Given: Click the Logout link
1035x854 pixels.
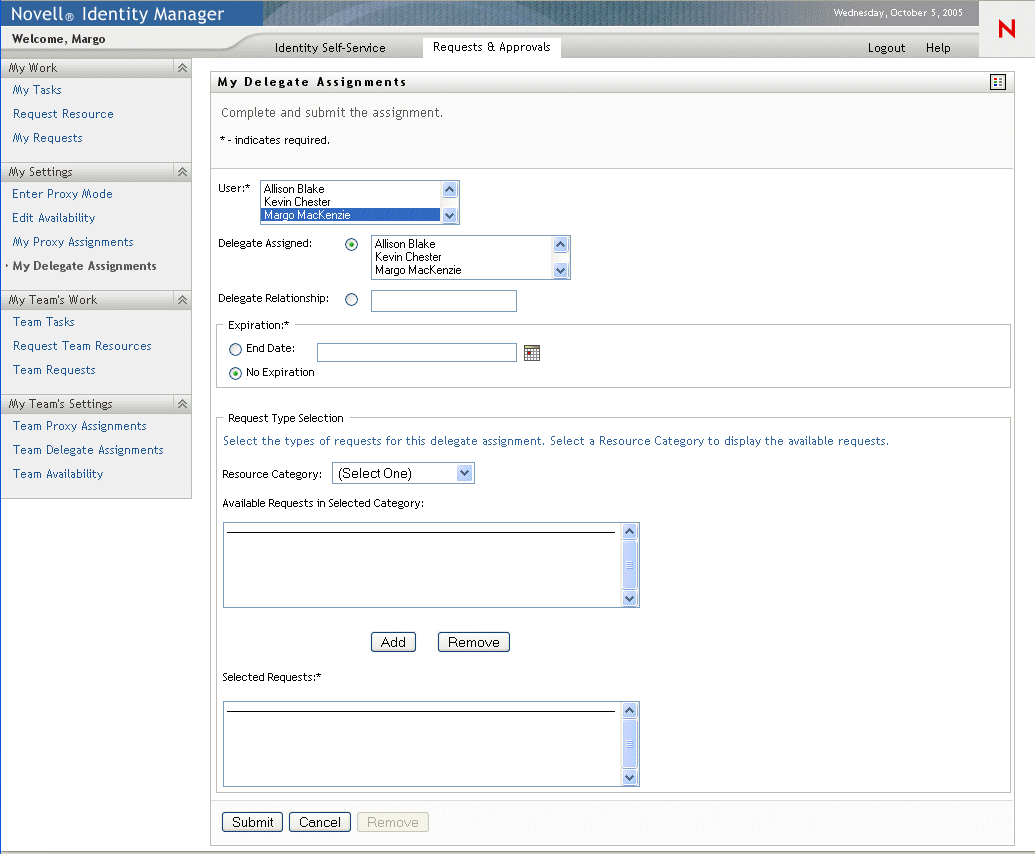Looking at the screenshot, I should tap(886, 48).
